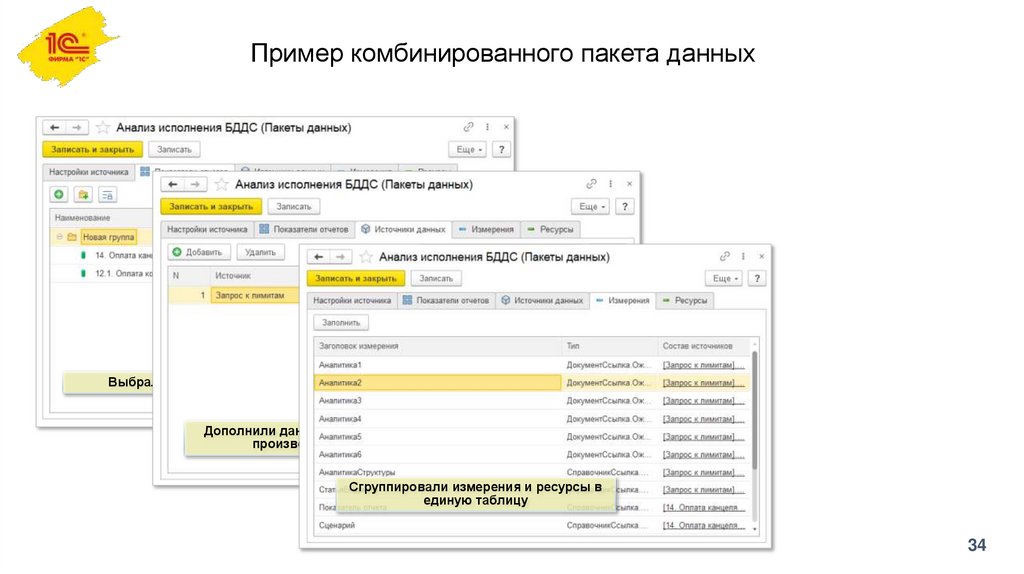Click Записать in middle window

[x=294, y=206]
